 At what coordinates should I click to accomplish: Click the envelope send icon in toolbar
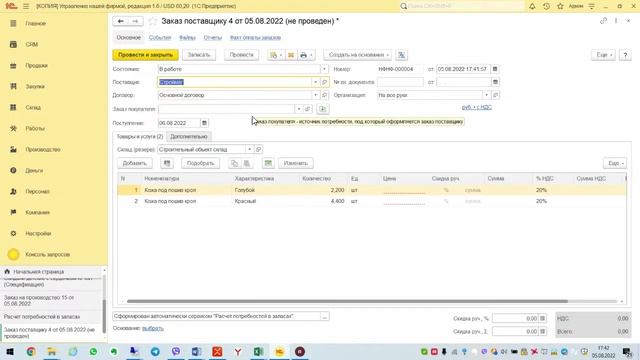[x=291, y=55]
